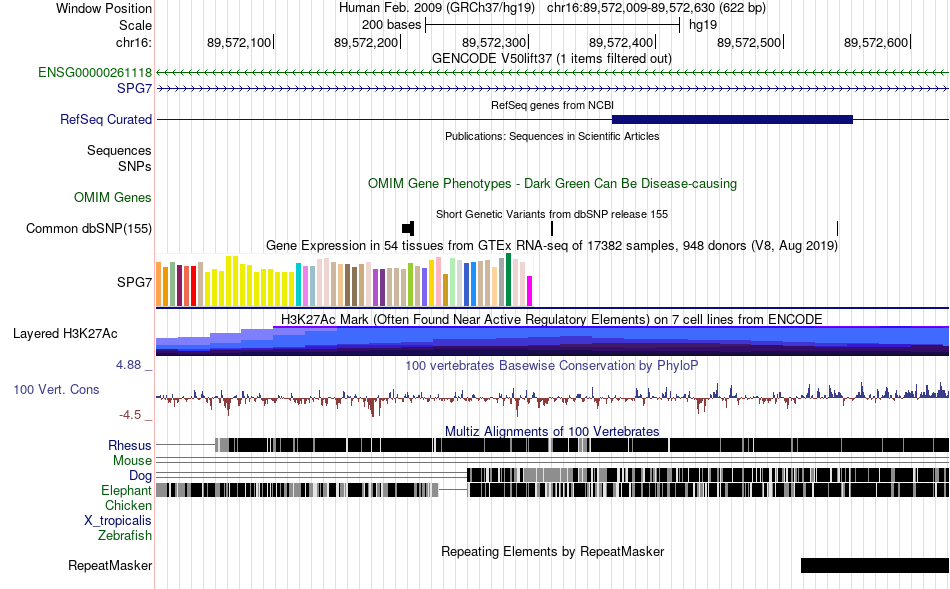
Task: Click the gold yellow GTEx bar beside pink
Action: (431, 283)
